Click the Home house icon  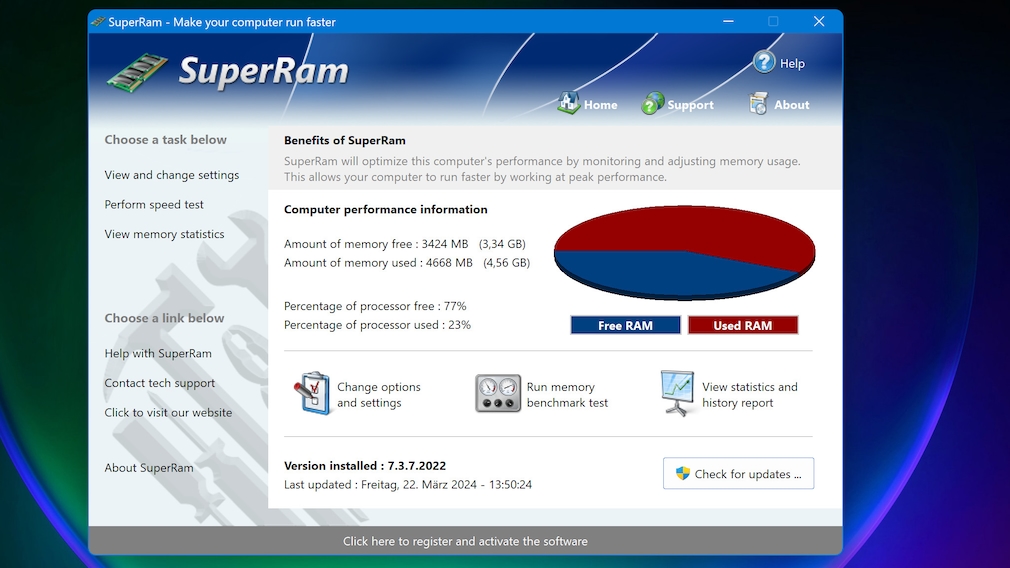(569, 103)
